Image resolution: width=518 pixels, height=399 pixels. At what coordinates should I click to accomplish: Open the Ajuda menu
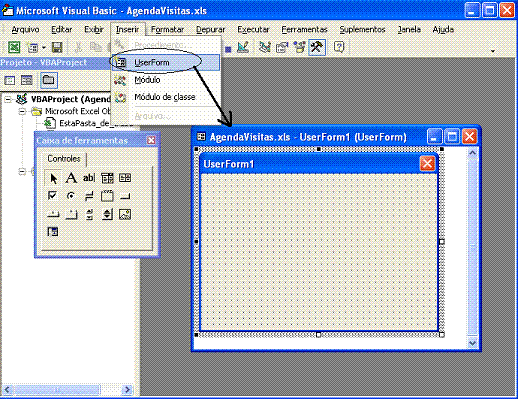443,30
